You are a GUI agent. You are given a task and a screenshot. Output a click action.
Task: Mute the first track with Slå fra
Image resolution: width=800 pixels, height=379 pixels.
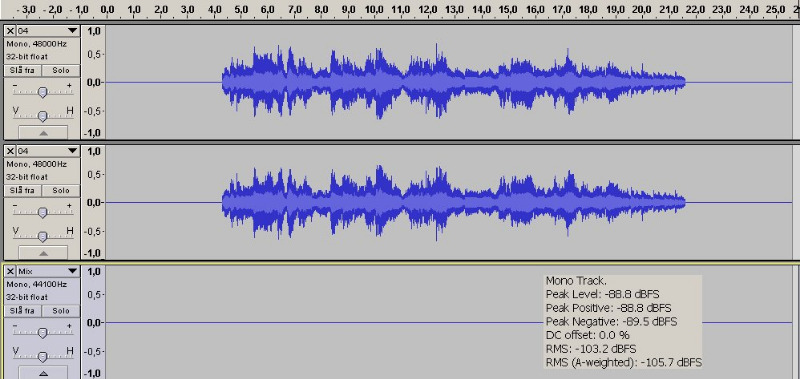click(x=23, y=70)
